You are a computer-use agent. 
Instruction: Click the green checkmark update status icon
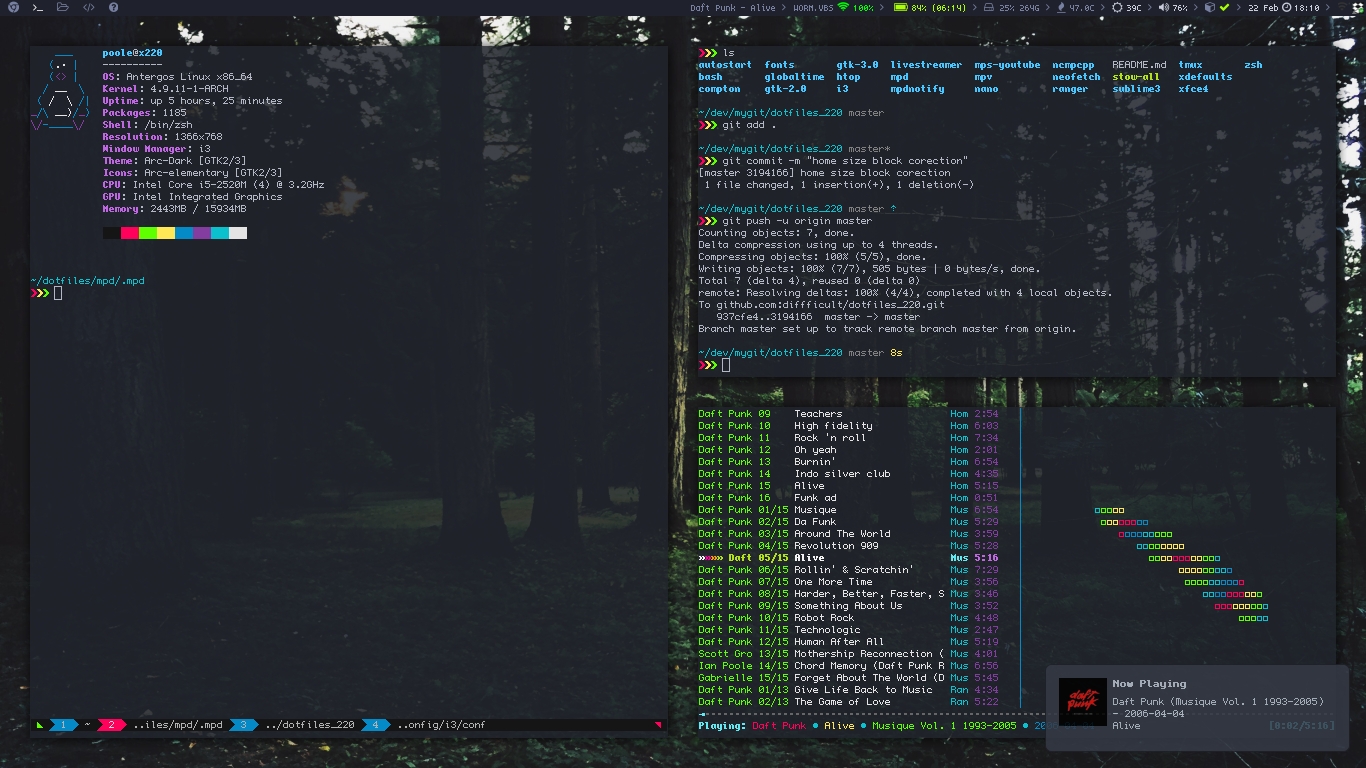pyautogui.click(x=1224, y=7)
